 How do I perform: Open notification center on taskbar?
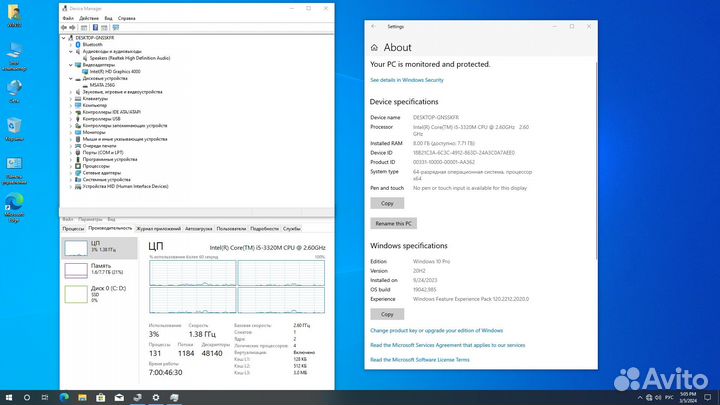point(708,398)
